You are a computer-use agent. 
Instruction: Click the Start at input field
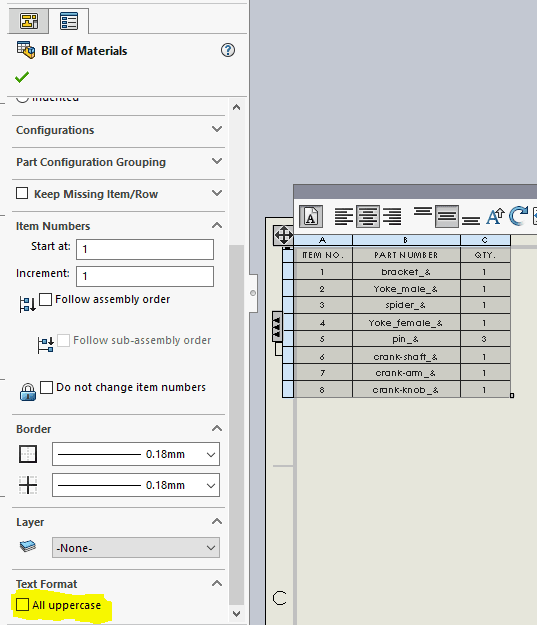(145, 250)
